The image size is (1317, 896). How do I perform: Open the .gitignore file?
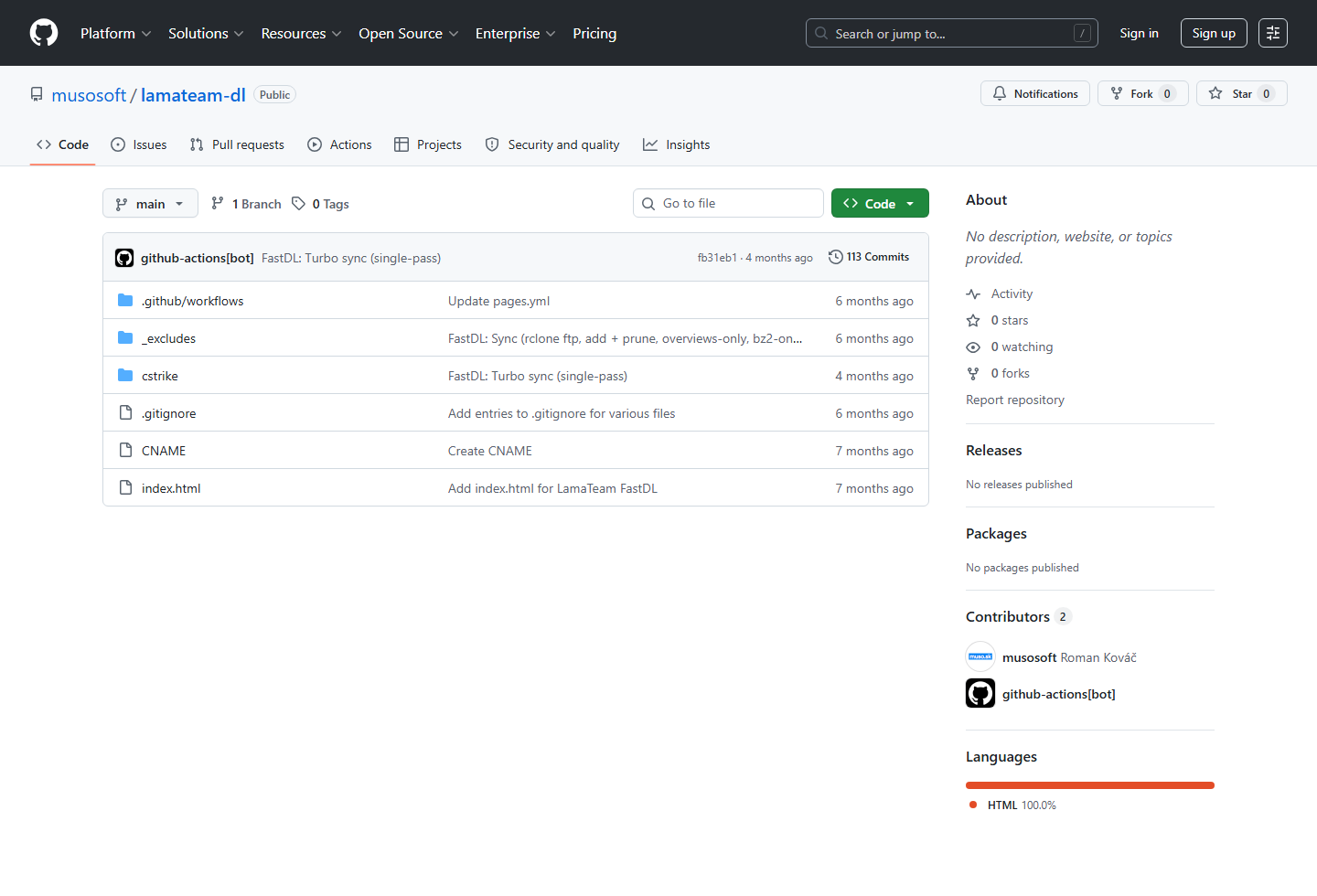(x=168, y=413)
